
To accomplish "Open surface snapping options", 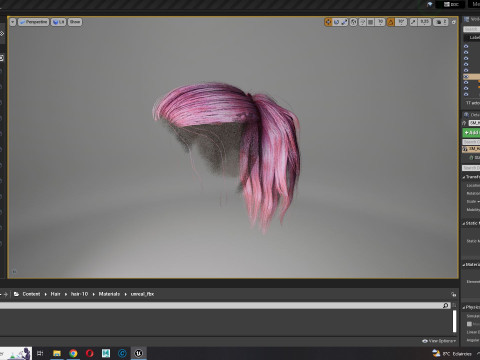I will 362,22.
